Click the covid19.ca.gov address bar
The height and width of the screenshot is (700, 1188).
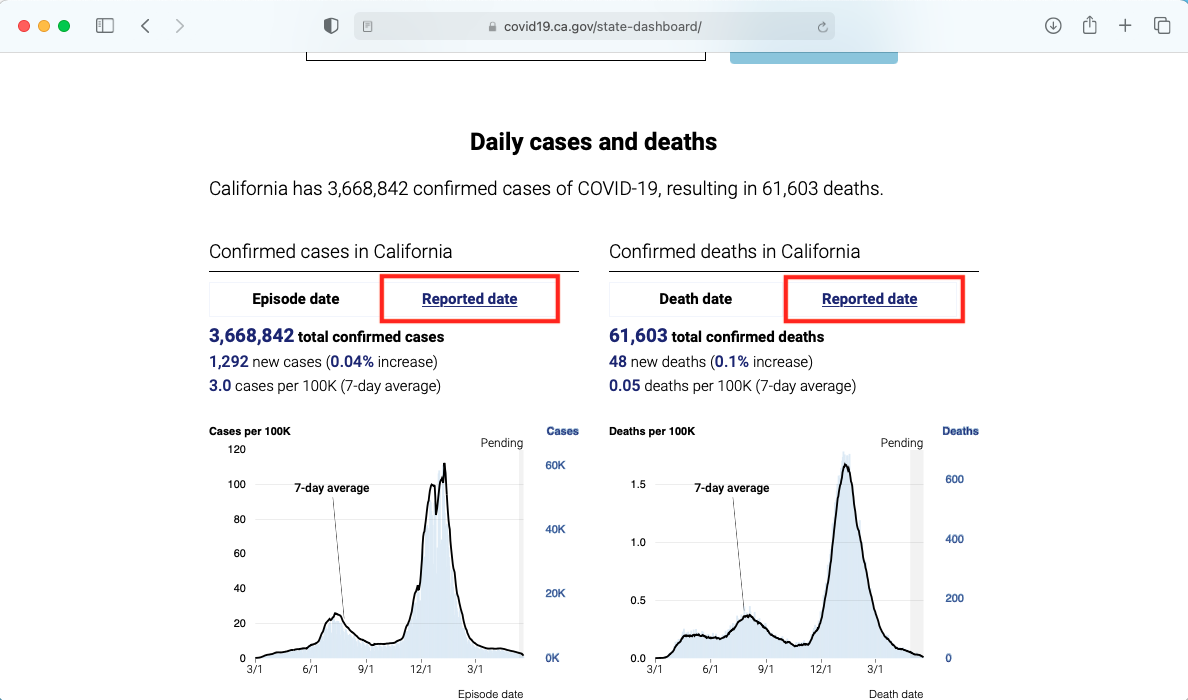pyautogui.click(x=594, y=27)
